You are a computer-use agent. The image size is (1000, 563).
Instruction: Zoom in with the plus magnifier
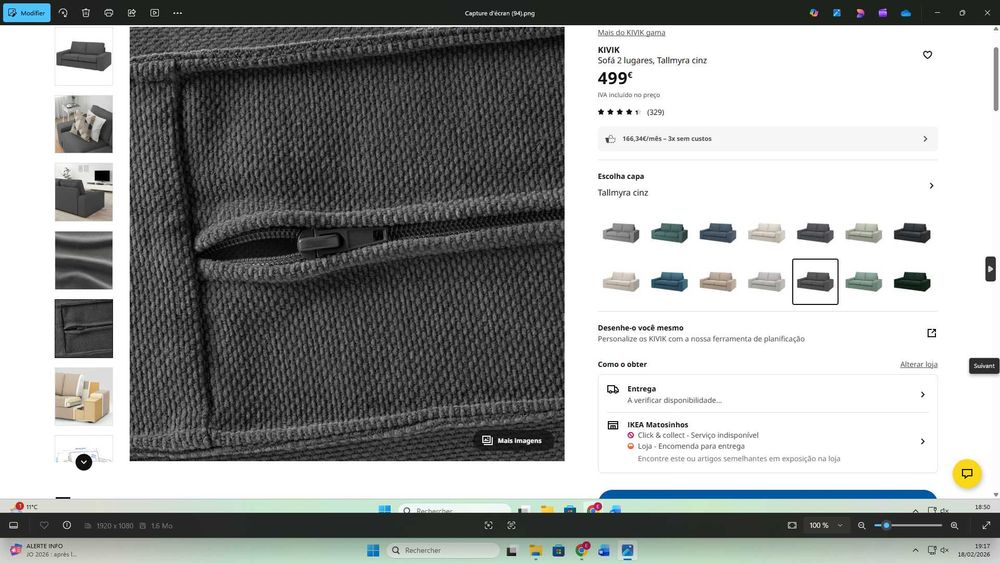pos(954,525)
